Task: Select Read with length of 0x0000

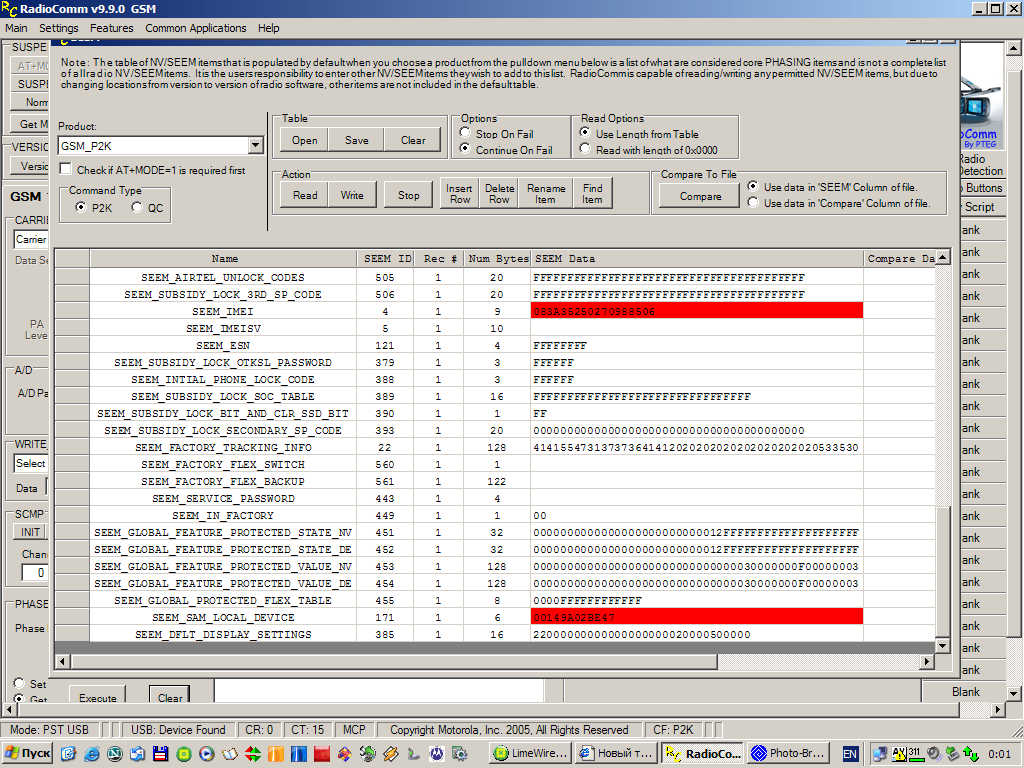Action: click(x=585, y=149)
